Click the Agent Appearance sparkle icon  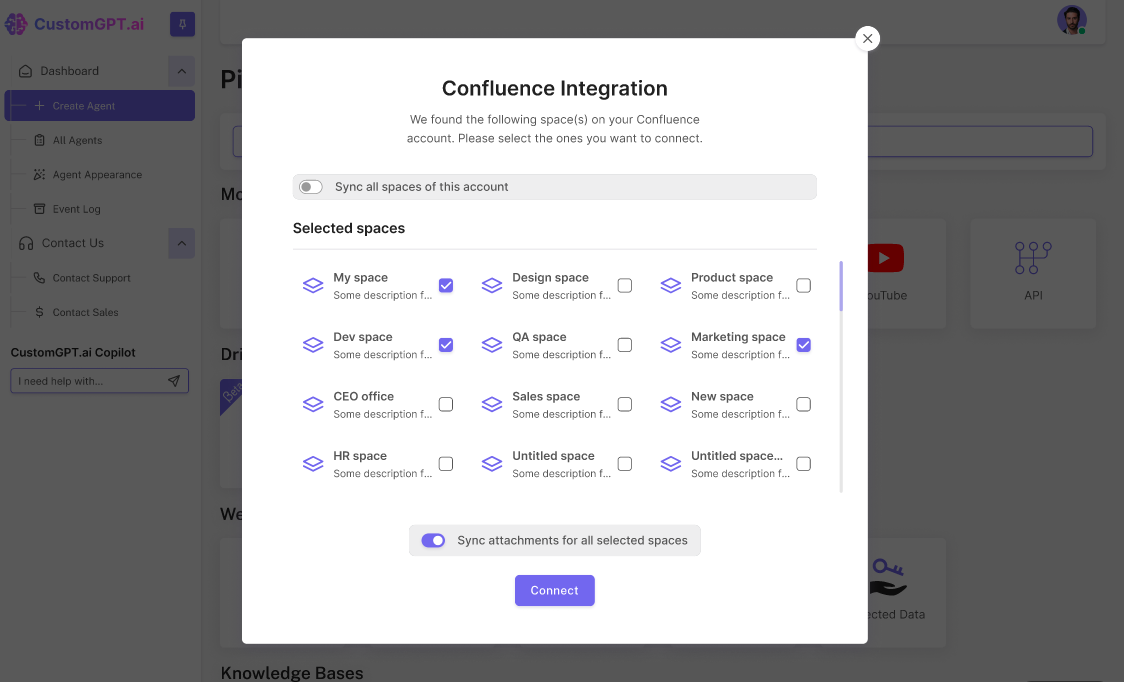(39, 174)
